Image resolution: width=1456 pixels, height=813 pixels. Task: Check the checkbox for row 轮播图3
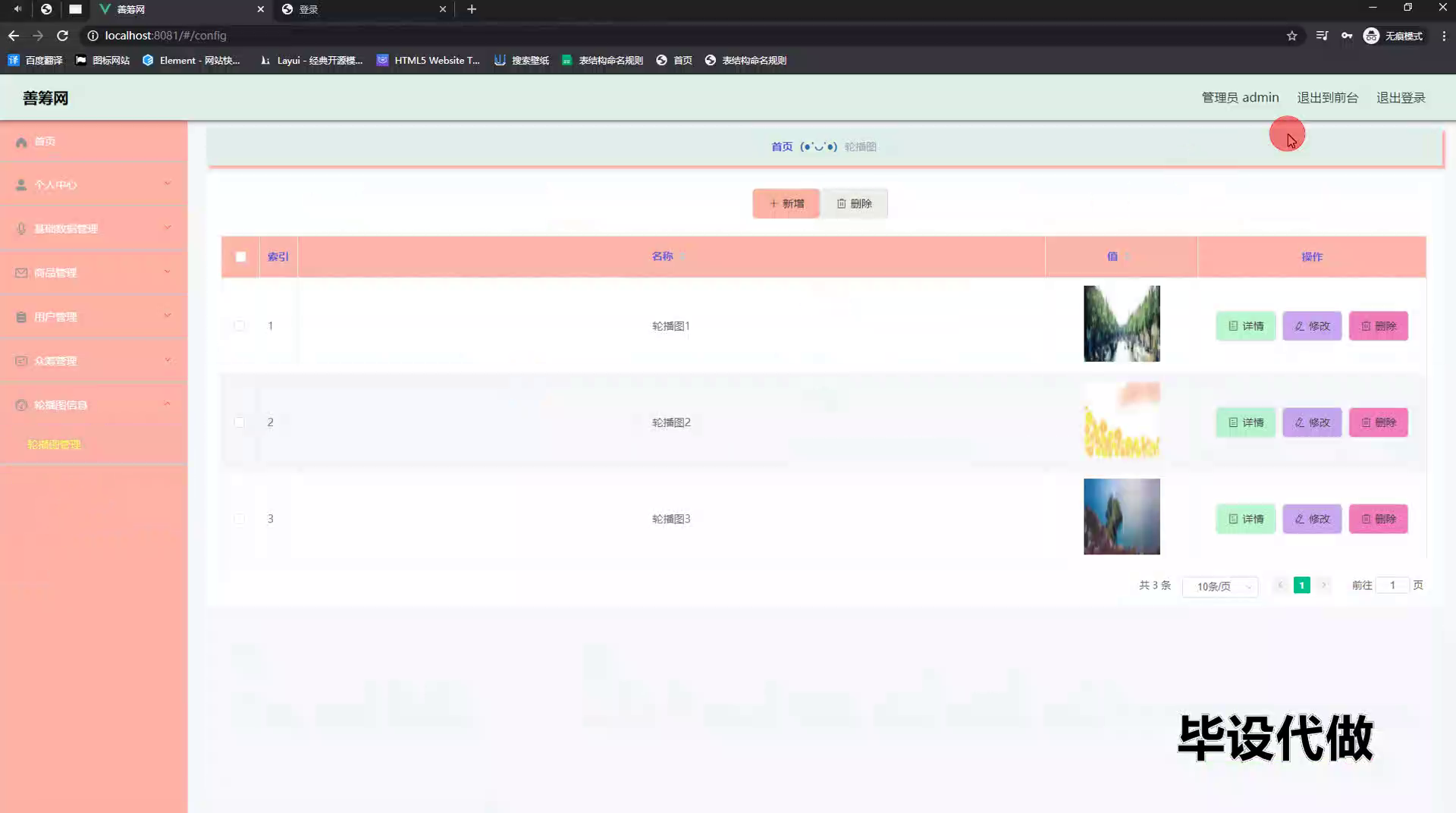[240, 519]
